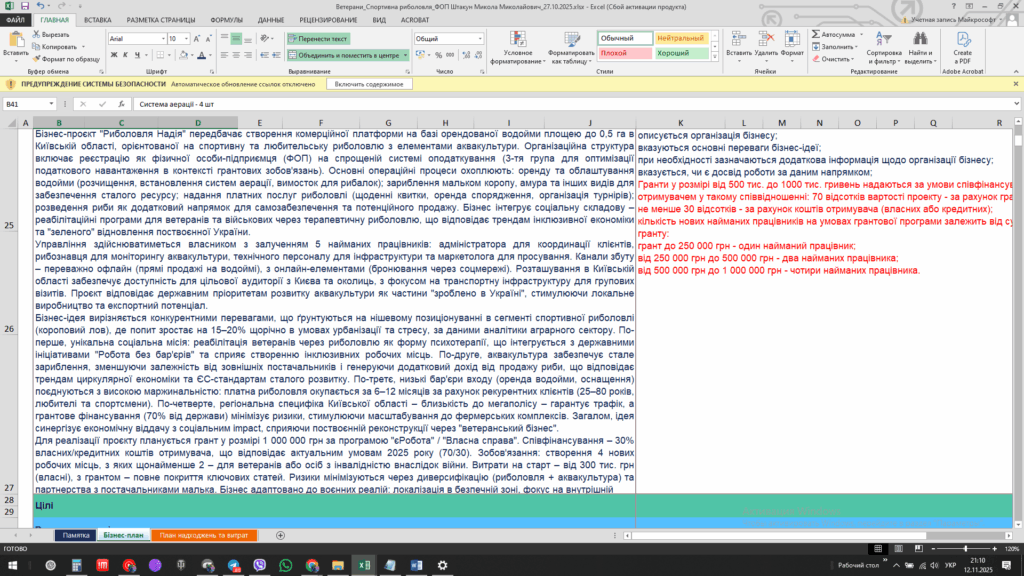1024x576 pixels.
Task: Click the Format Painter (Формат по образцу) icon
Action: coord(37,59)
